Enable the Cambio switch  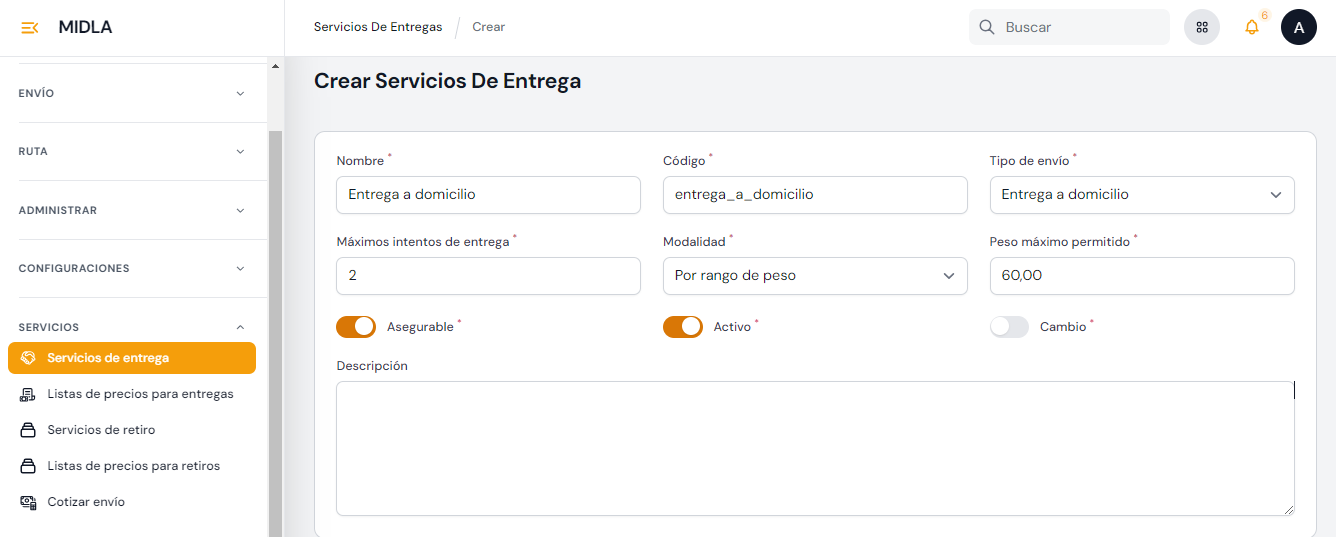point(1009,327)
